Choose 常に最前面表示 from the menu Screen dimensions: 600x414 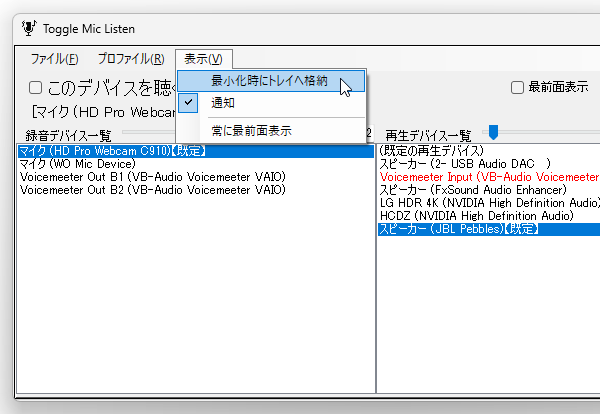271,131
